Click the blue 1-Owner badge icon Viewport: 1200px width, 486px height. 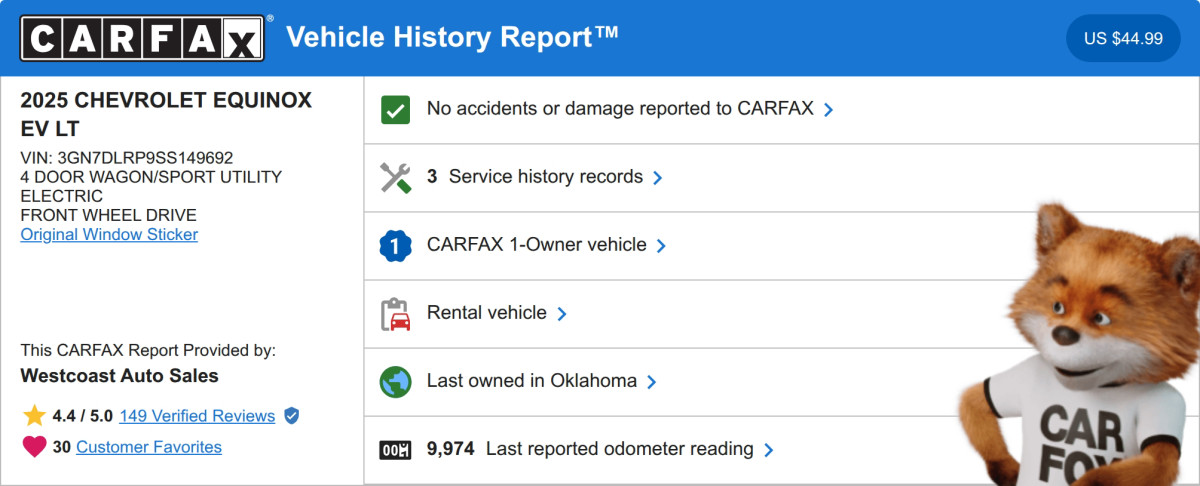click(x=396, y=245)
